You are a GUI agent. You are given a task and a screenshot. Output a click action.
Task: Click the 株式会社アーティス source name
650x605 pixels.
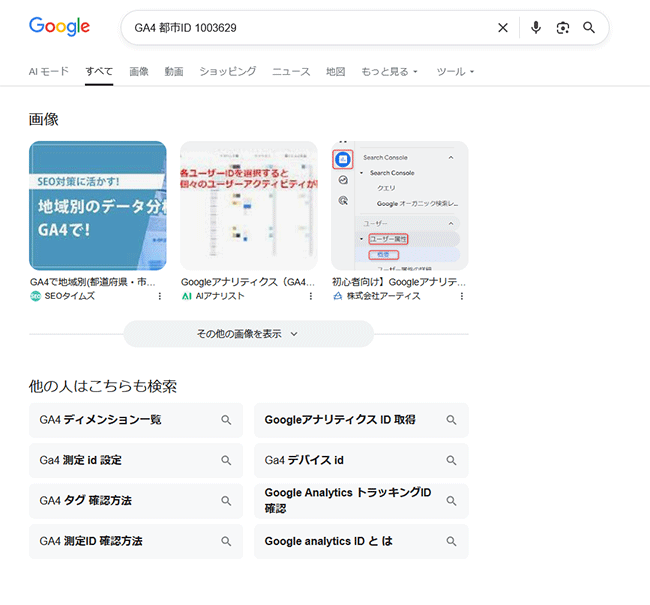[x=383, y=296]
